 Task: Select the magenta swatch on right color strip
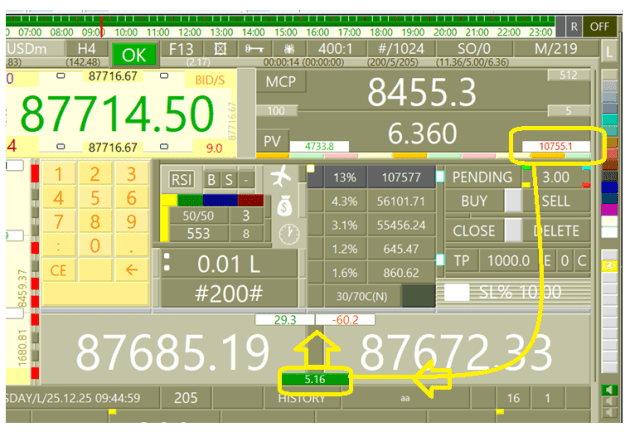tap(609, 209)
